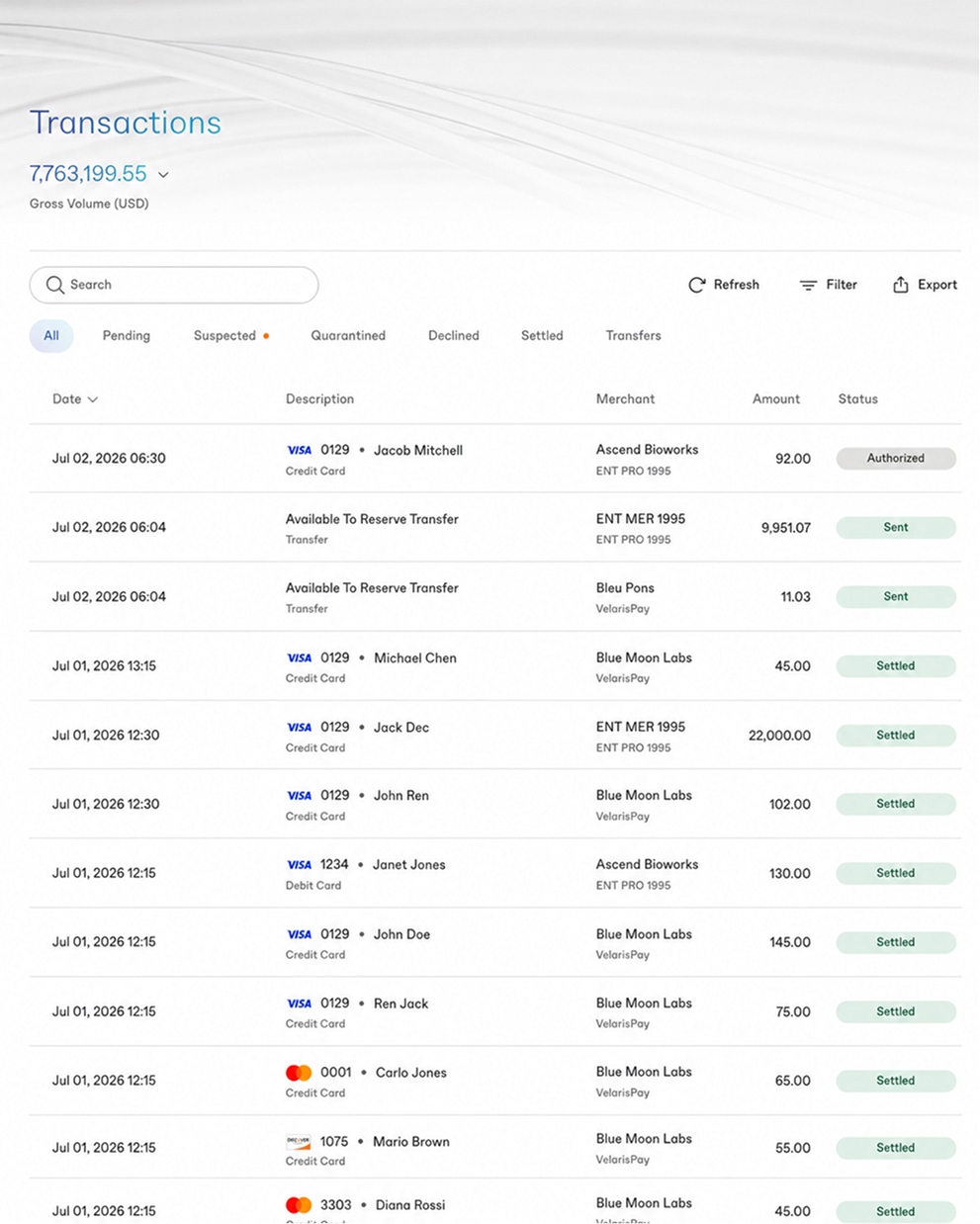Screen dimensions: 980x1224
Task: Click the Export share icon
Action: point(901,285)
